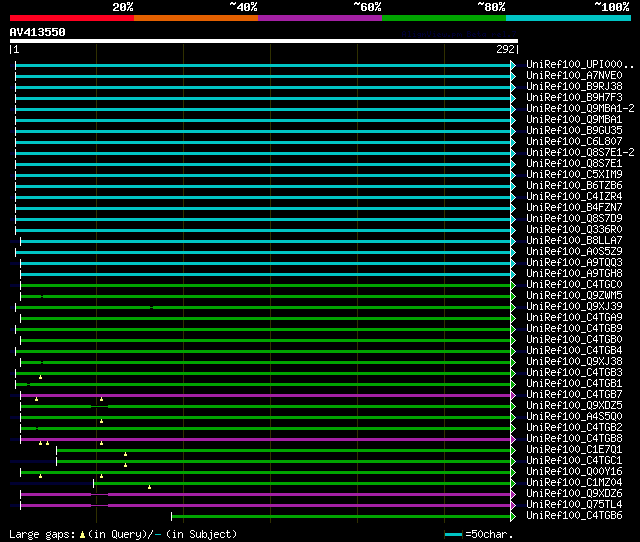Click the green ~80% identity legend segment
Viewport: 640px width, 542px height.
pyautogui.click(x=443, y=17)
